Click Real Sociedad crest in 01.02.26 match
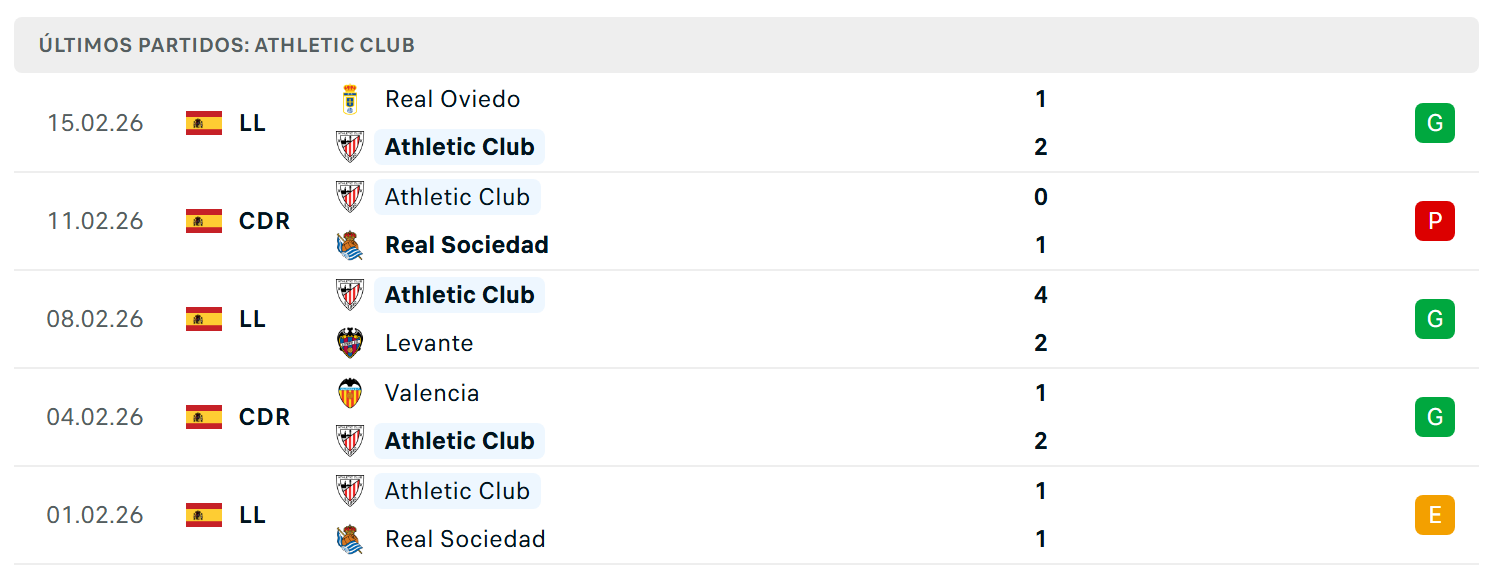 pyautogui.click(x=350, y=539)
